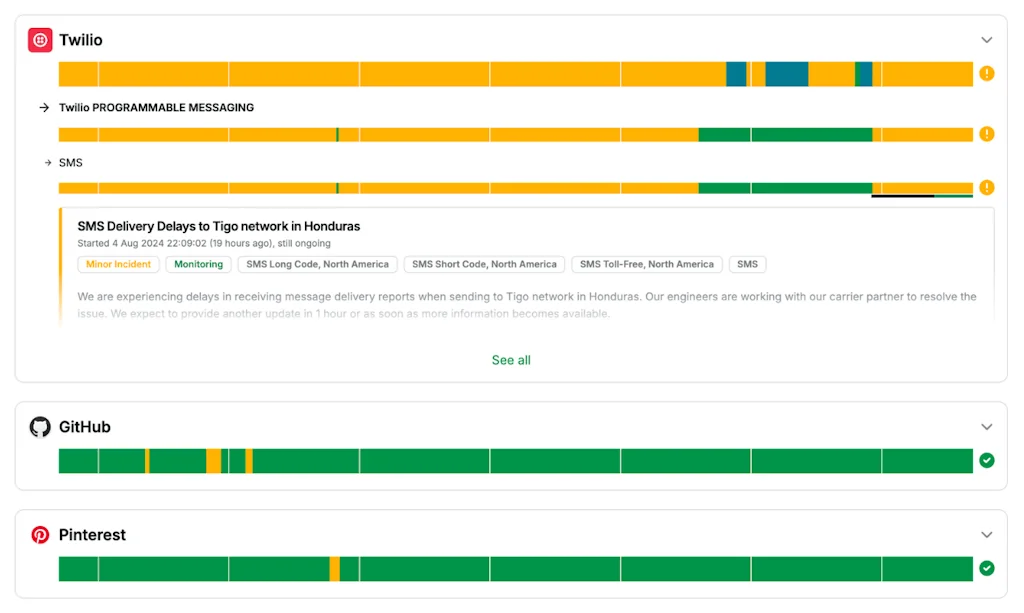
Task: Click Pinterest's green checkmark status icon
Action: (x=987, y=568)
